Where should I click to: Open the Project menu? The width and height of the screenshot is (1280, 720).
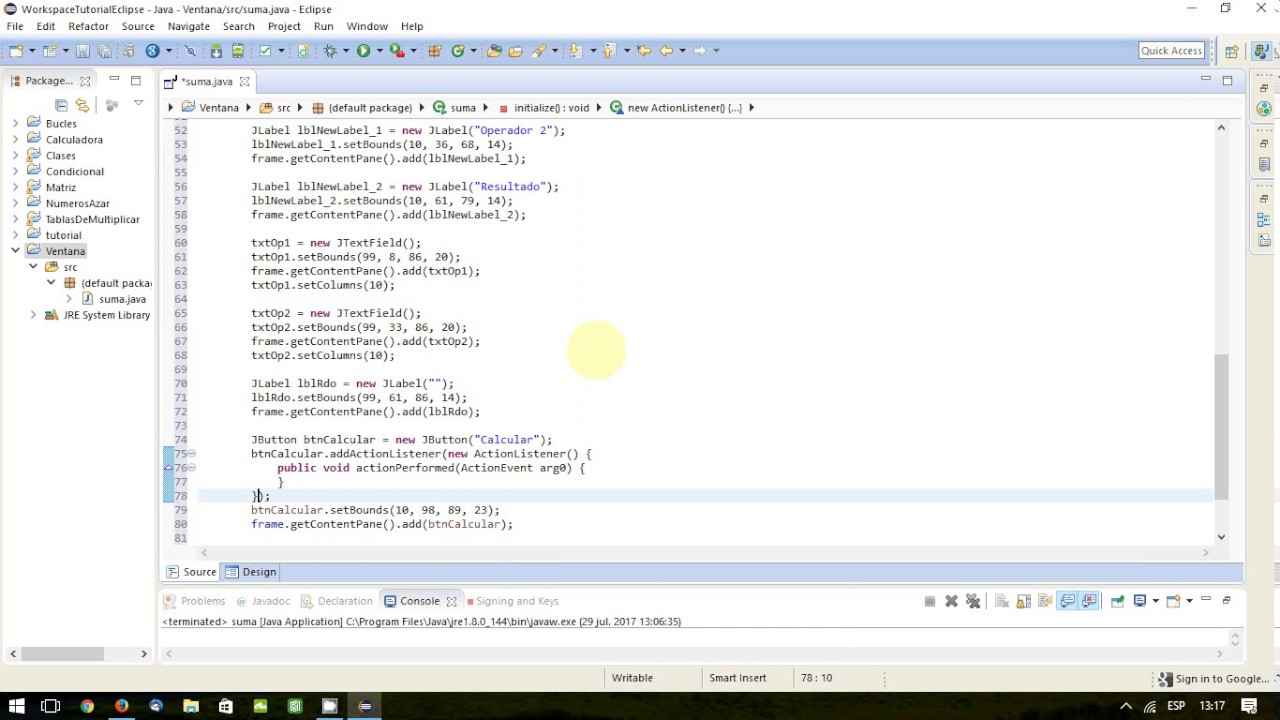[x=284, y=26]
